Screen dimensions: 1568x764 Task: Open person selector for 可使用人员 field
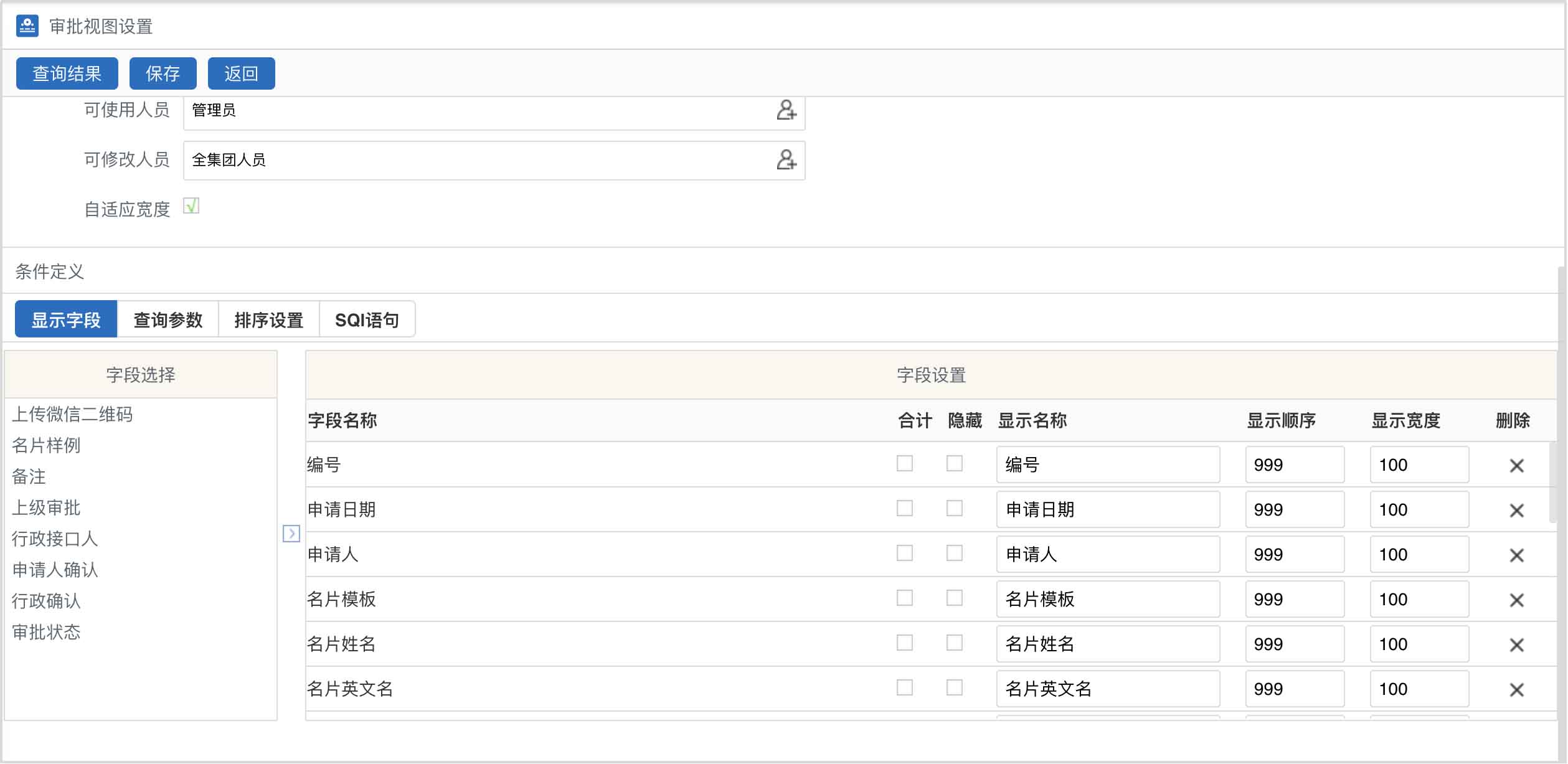click(x=786, y=113)
